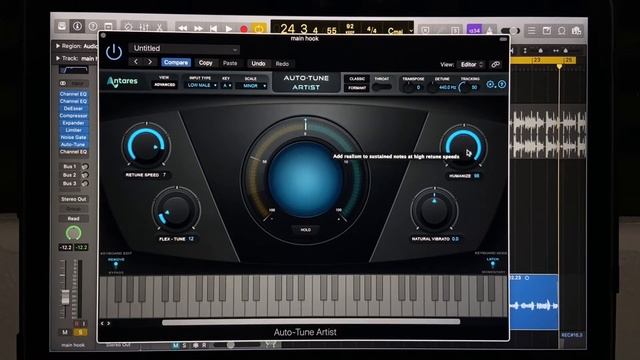Click the Tracking knob

click(464, 87)
